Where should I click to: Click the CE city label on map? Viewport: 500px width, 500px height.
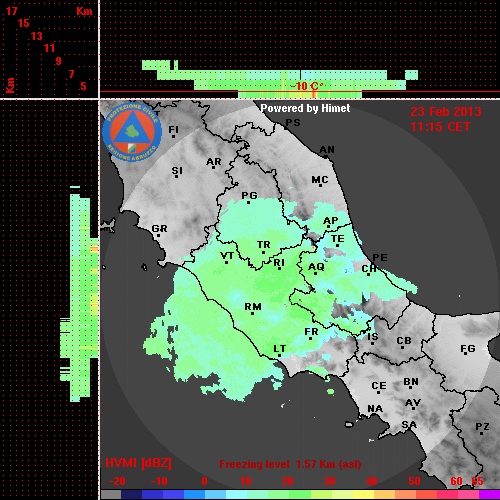coord(379,386)
